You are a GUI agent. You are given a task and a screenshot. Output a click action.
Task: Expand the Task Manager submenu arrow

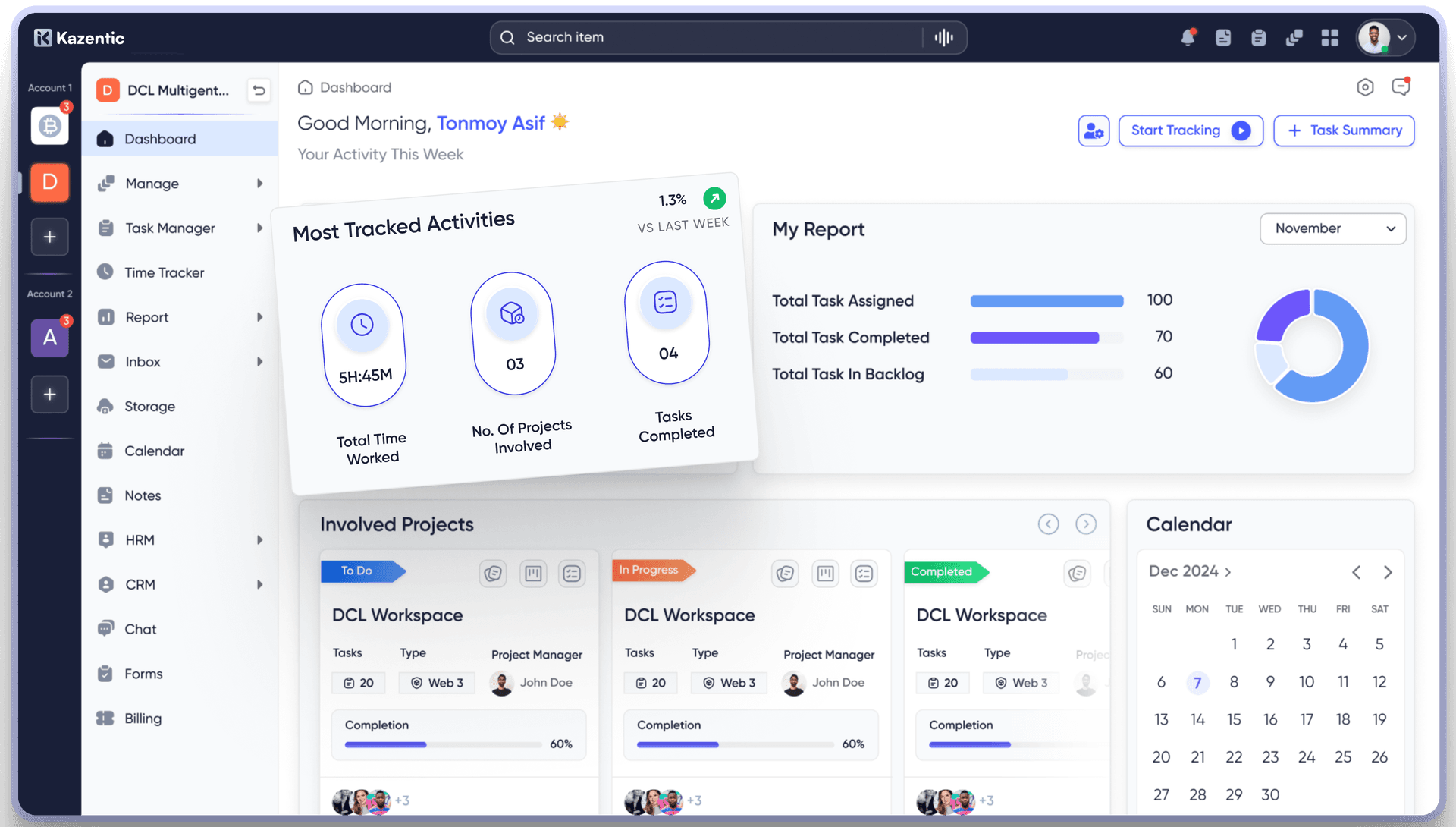pos(259,228)
